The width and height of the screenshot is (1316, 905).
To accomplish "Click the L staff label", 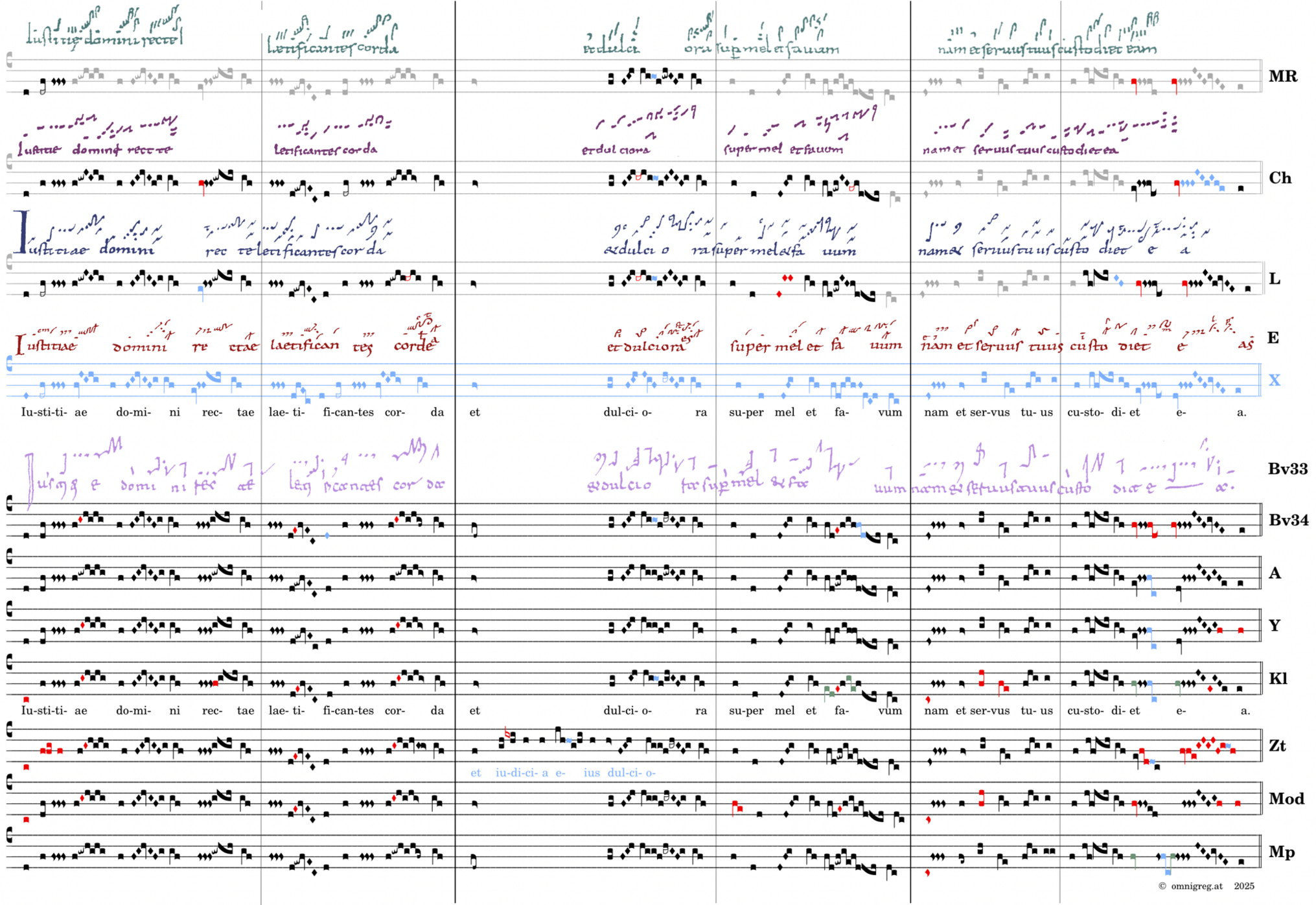I will [x=1274, y=279].
